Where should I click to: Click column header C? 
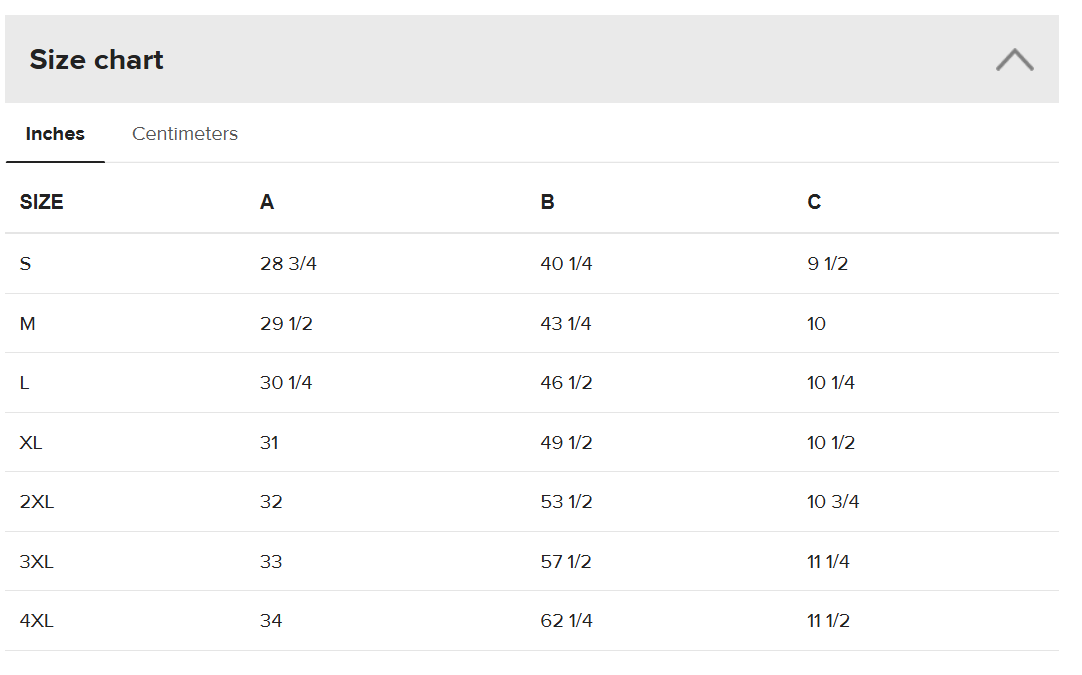pyautogui.click(x=814, y=202)
